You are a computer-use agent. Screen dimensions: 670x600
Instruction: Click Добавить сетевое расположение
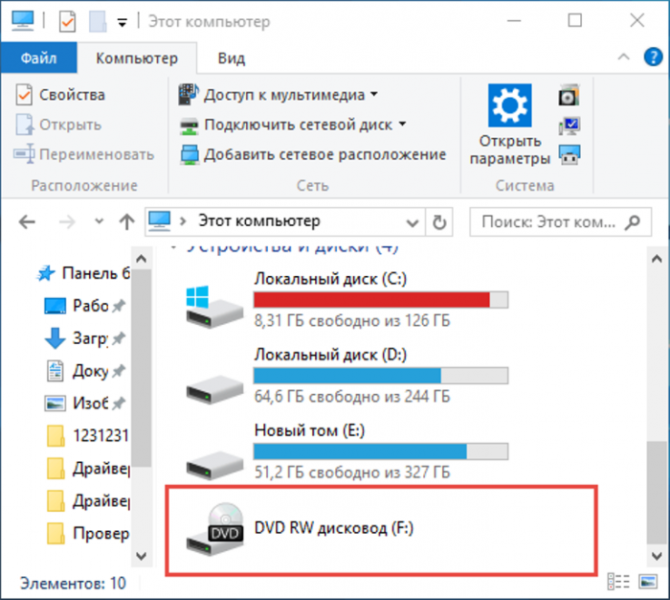click(x=313, y=155)
